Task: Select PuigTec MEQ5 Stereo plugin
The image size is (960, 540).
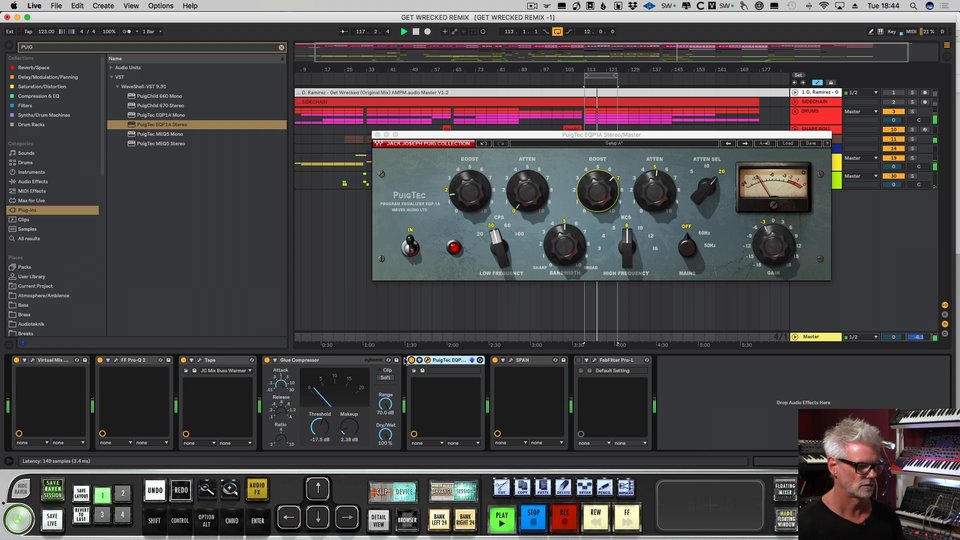Action: [x=160, y=143]
